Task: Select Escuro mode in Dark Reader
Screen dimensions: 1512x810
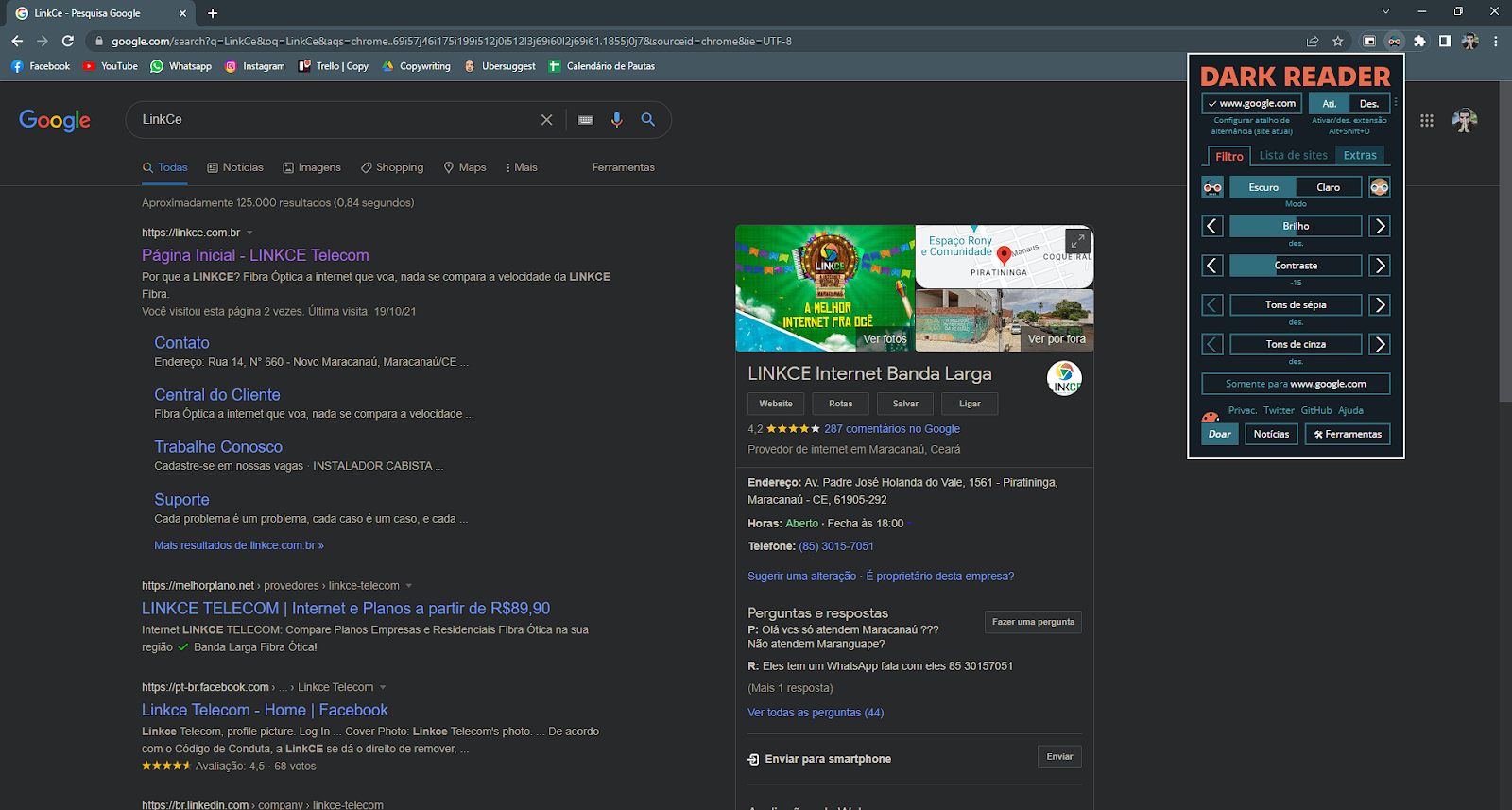Action: tap(1263, 187)
